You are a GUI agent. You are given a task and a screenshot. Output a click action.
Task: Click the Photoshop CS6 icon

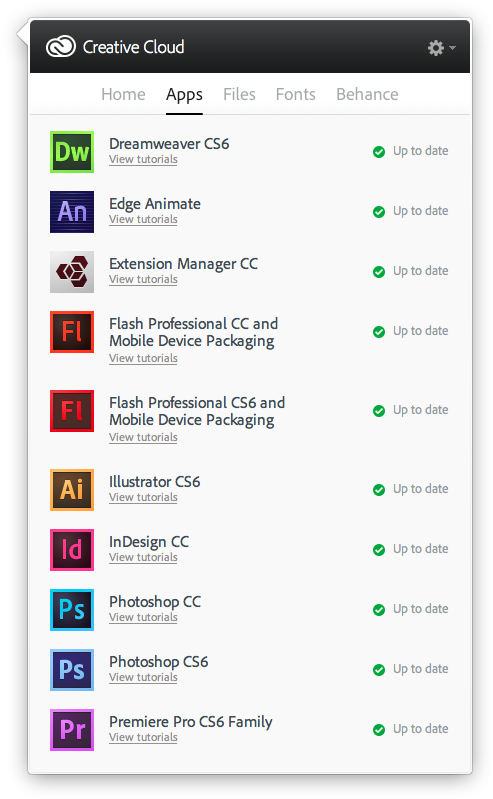coord(72,670)
